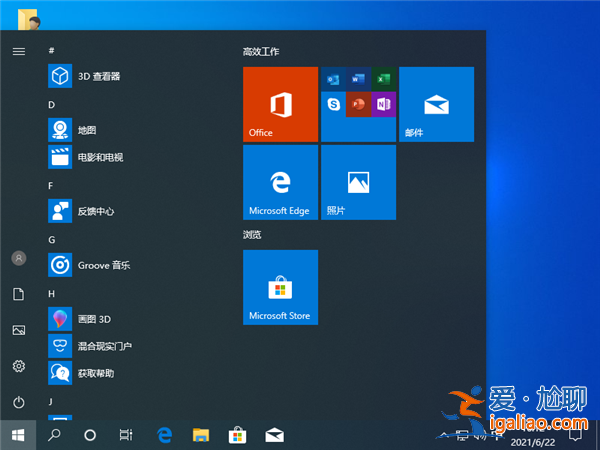
Task: Launch 地图 from the app list
Action: [x=72, y=130]
